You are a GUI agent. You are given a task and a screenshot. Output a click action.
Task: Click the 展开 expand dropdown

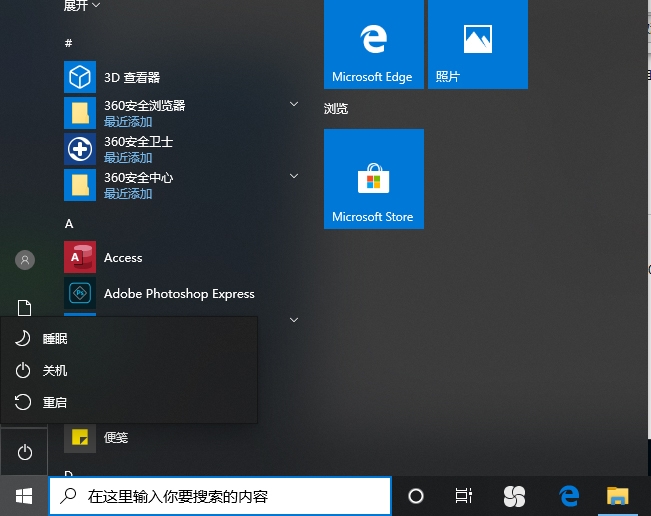pyautogui.click(x=81, y=5)
